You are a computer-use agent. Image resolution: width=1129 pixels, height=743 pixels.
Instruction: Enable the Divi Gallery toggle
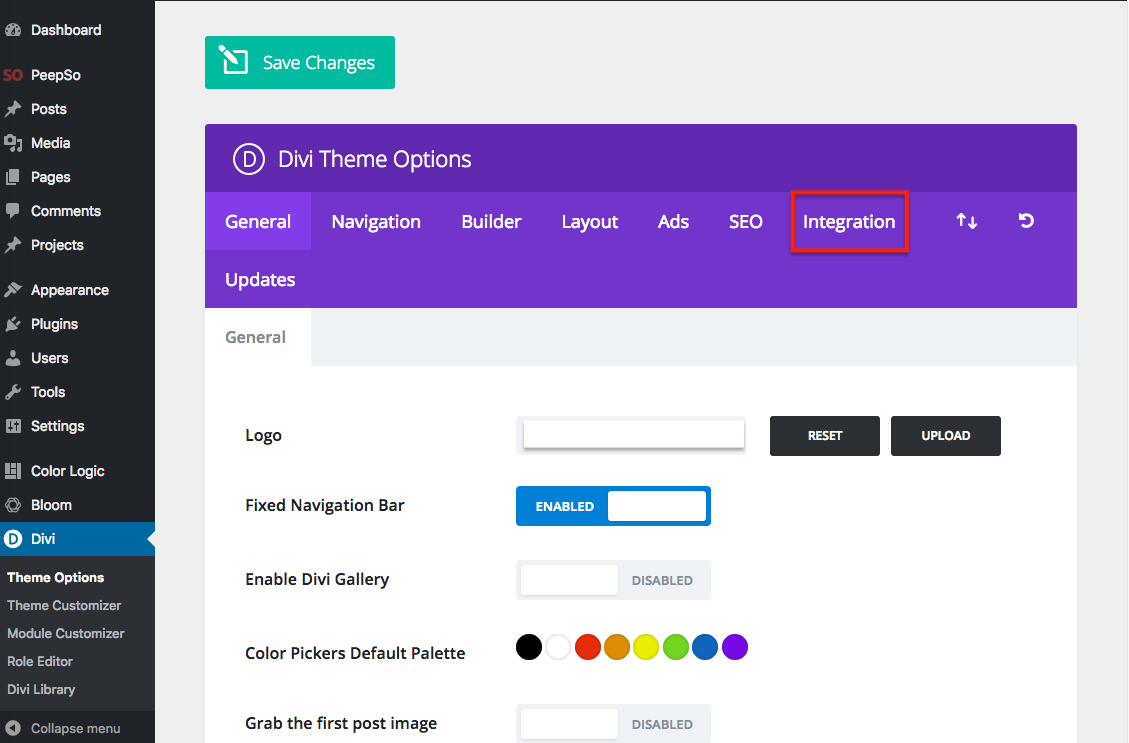pos(613,580)
